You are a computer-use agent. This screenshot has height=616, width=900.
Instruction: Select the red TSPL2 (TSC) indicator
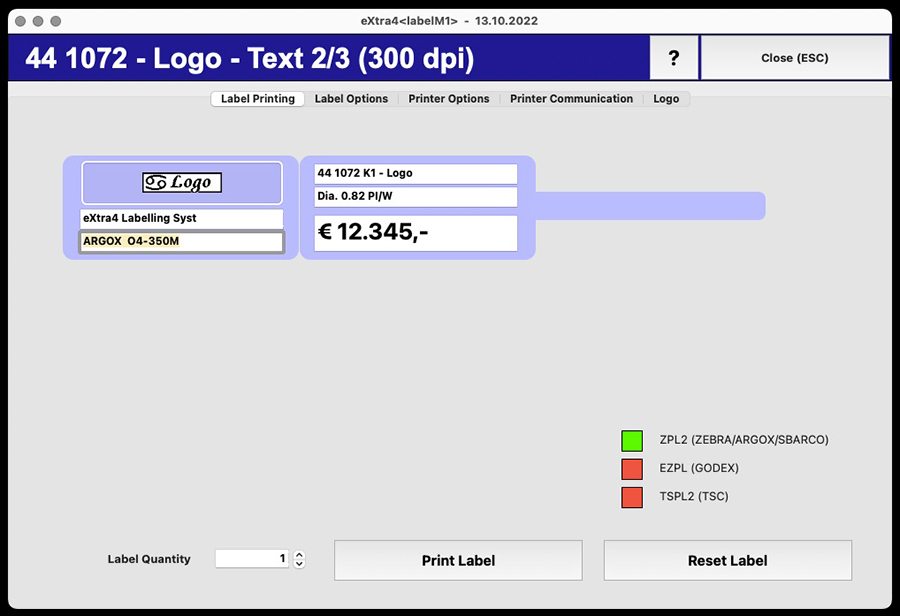tap(631, 497)
